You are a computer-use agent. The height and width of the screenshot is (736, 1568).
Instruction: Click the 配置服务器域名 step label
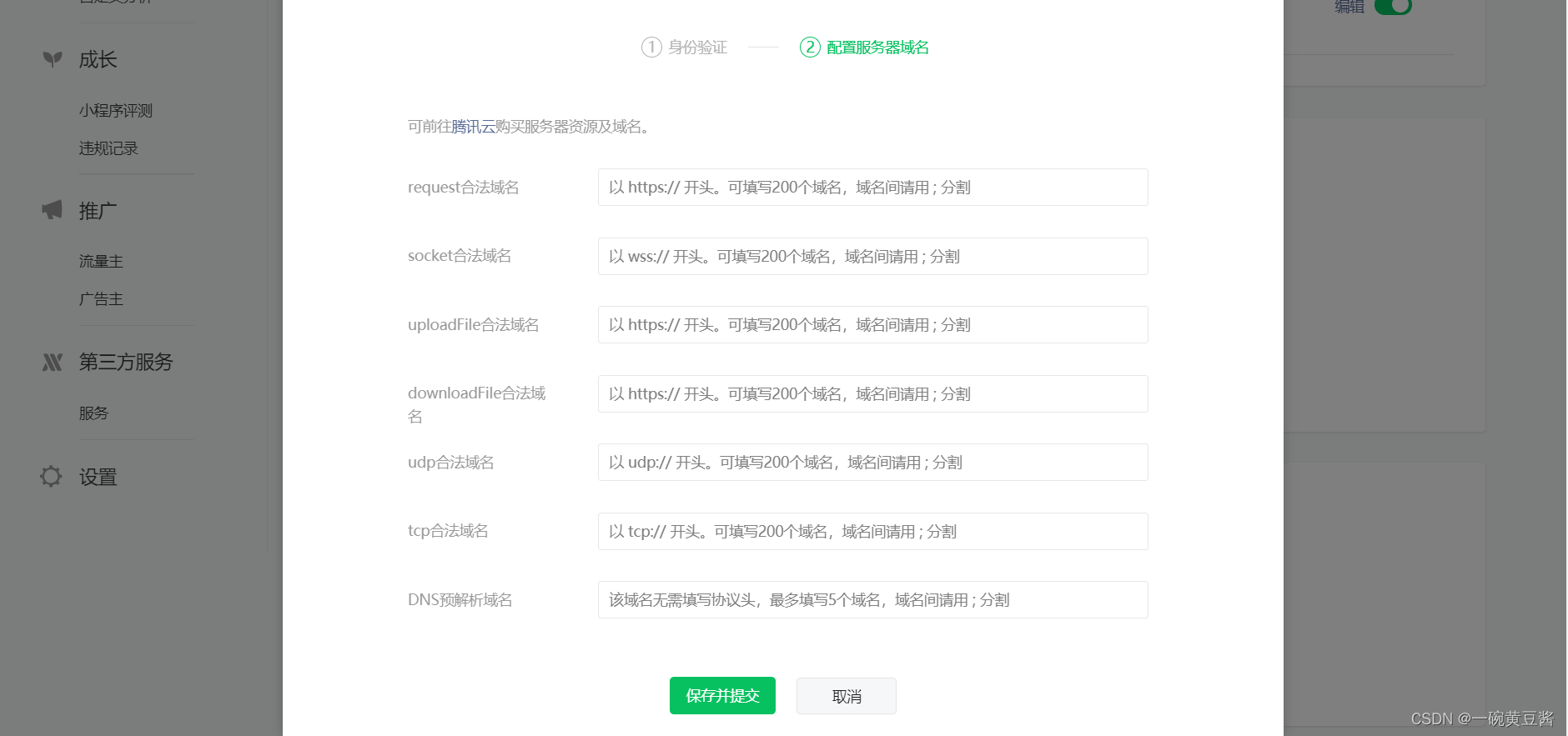coord(877,48)
